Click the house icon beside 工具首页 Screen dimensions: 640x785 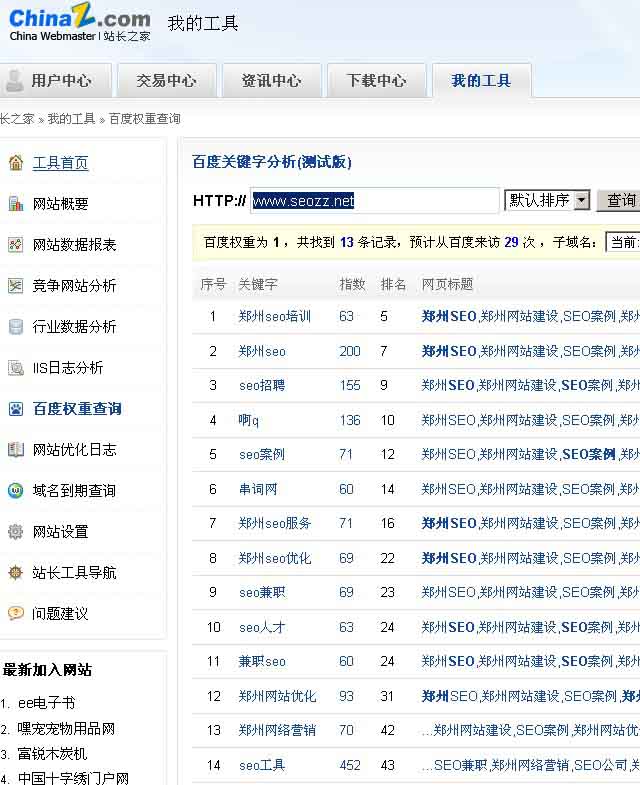[x=16, y=163]
